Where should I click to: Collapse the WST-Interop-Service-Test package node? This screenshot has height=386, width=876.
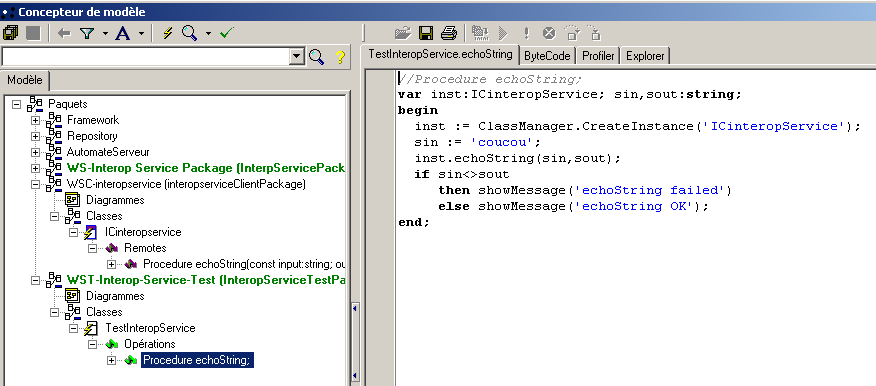point(36,280)
